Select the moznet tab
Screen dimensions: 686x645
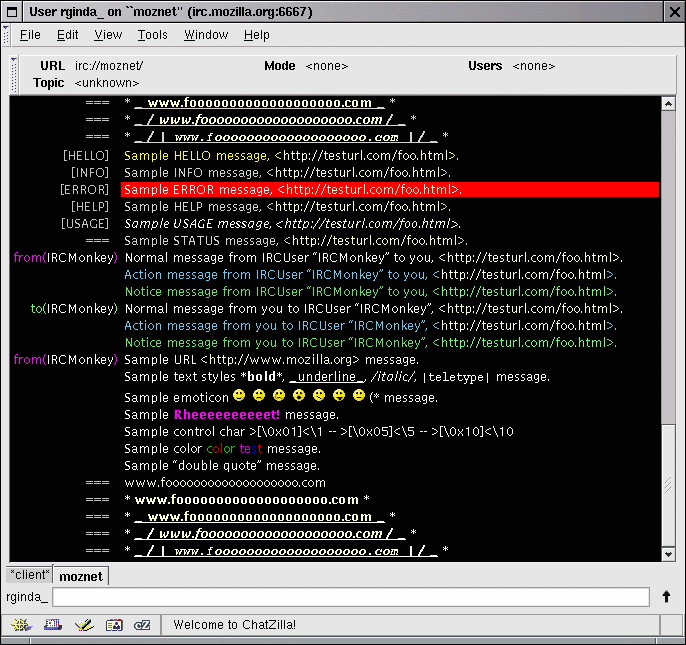coord(81,576)
